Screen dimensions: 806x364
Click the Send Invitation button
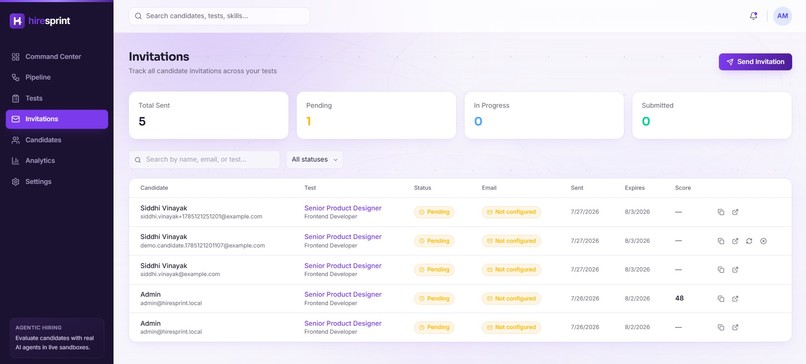[x=755, y=62]
